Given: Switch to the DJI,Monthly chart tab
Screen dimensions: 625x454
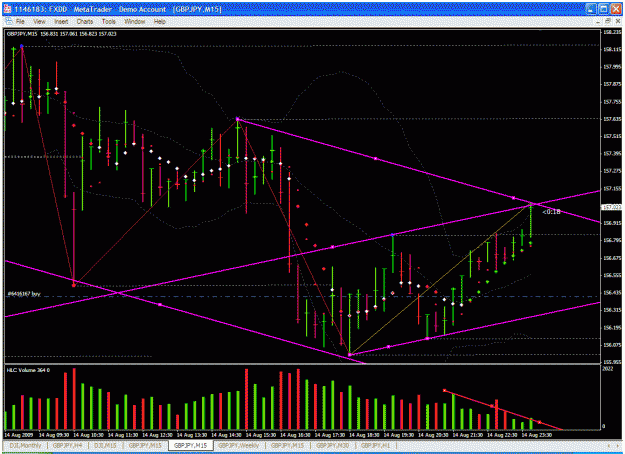Looking at the screenshot, I should (x=26, y=445).
